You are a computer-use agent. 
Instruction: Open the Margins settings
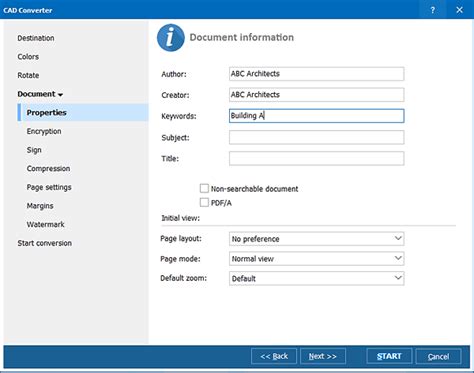click(40, 206)
